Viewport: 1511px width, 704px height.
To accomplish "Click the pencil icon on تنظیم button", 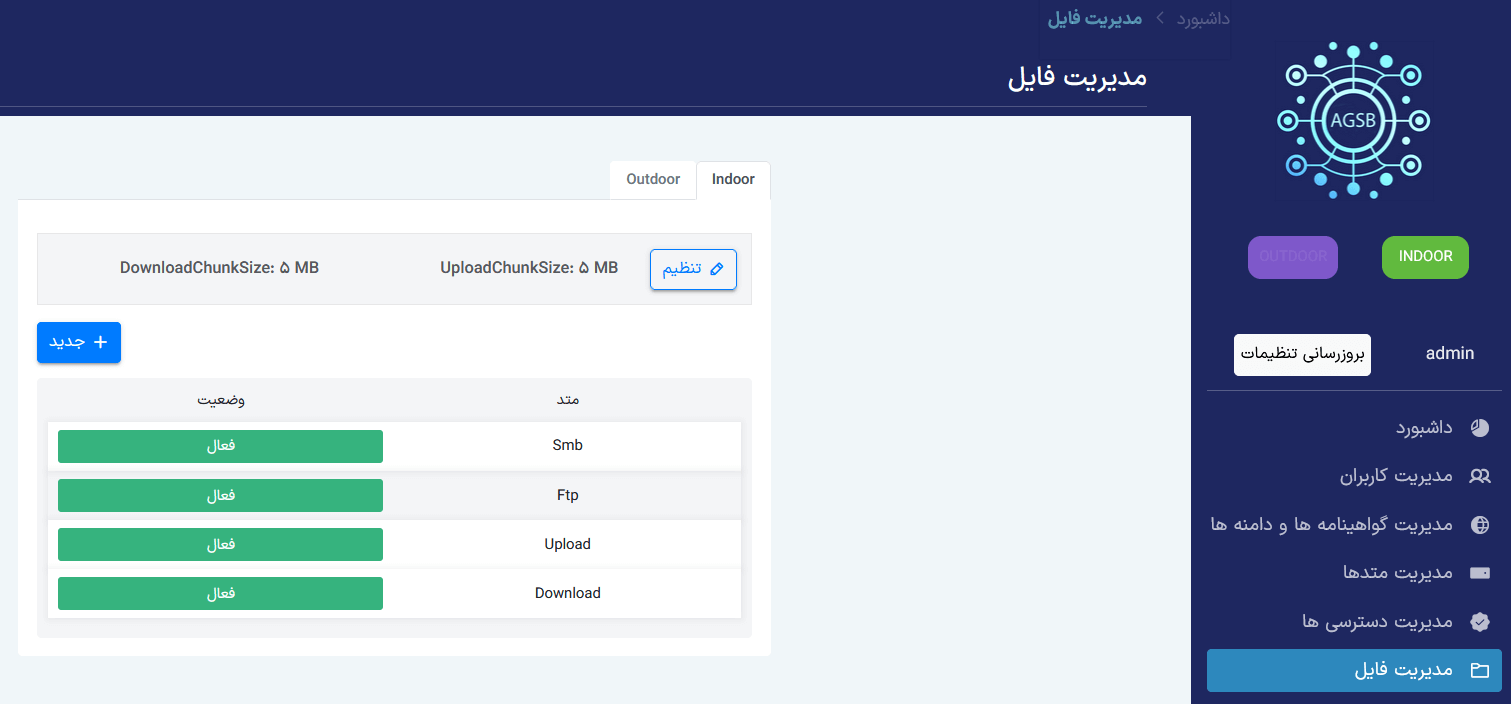I will [715, 270].
